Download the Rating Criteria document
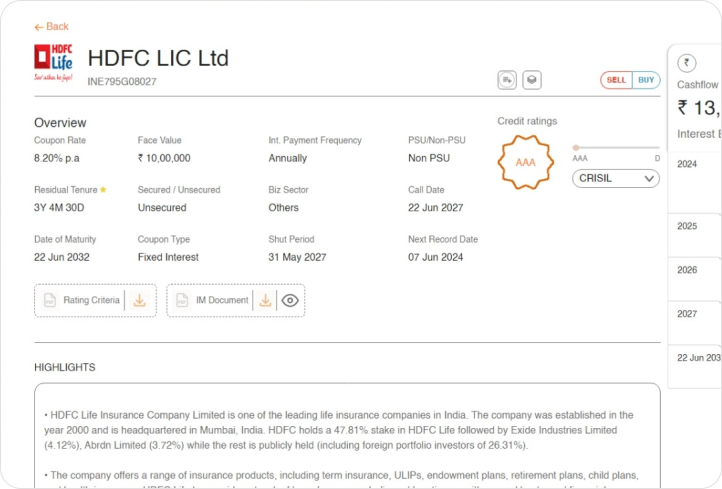 [x=140, y=300]
